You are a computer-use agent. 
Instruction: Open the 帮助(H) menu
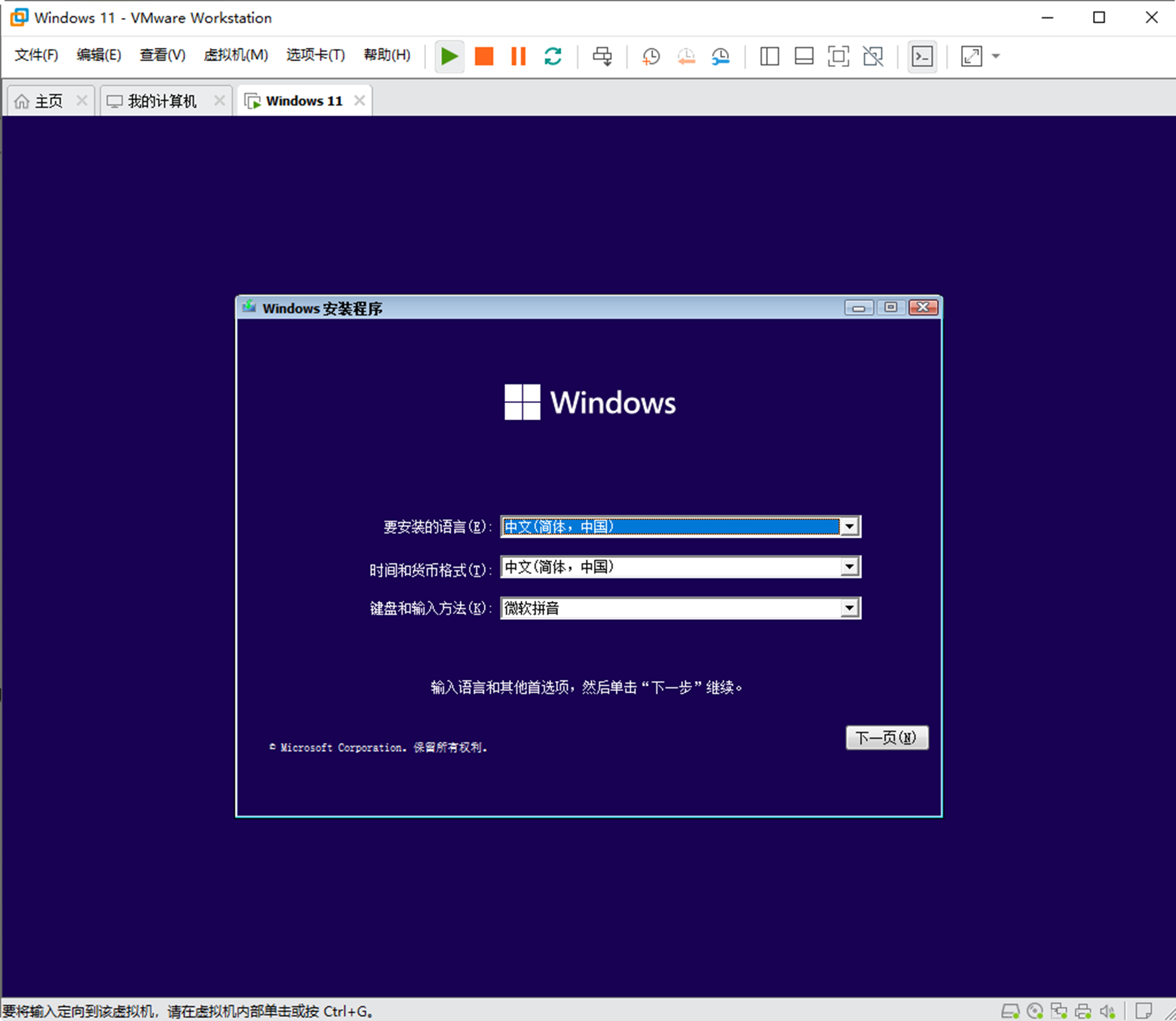pos(387,55)
